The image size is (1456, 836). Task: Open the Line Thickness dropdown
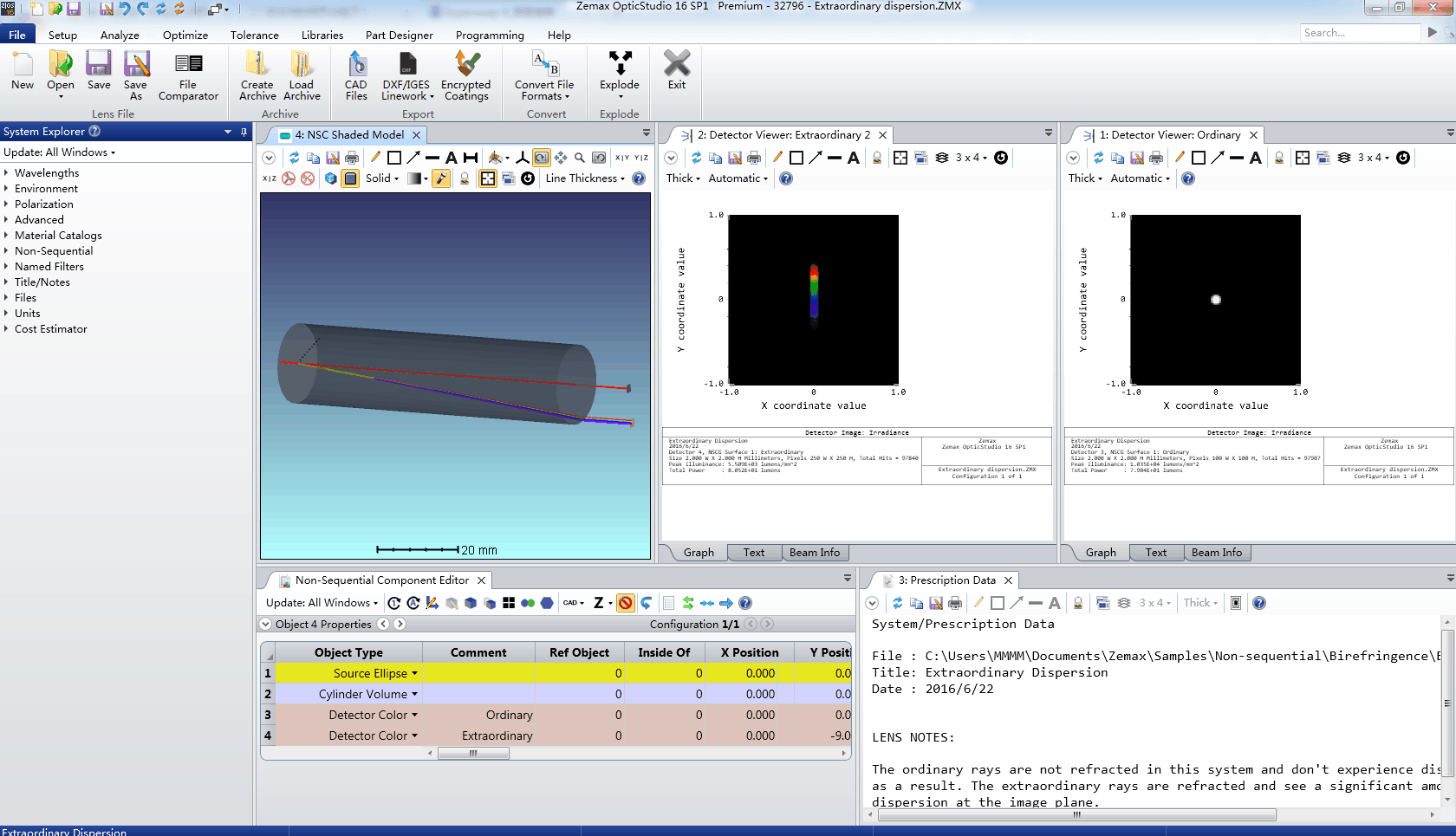coord(585,178)
